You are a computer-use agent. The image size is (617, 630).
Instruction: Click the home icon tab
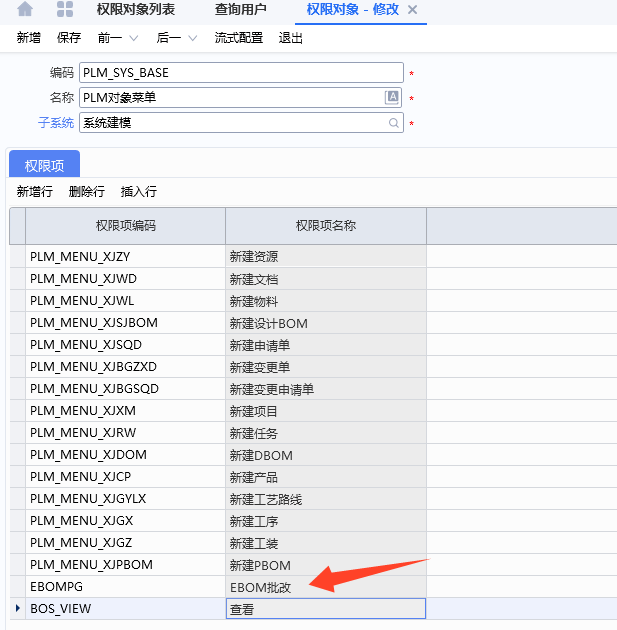coord(25,10)
